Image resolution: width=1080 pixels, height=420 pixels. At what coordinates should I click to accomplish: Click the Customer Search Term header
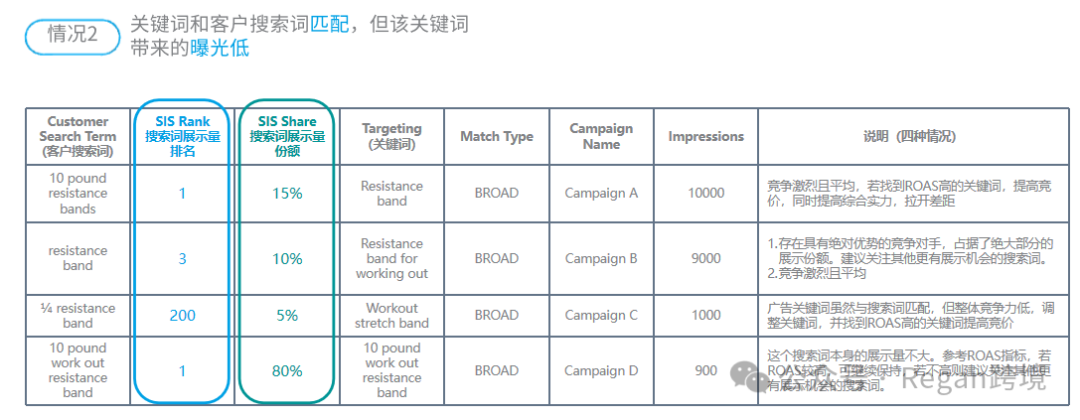pyautogui.click(x=78, y=136)
